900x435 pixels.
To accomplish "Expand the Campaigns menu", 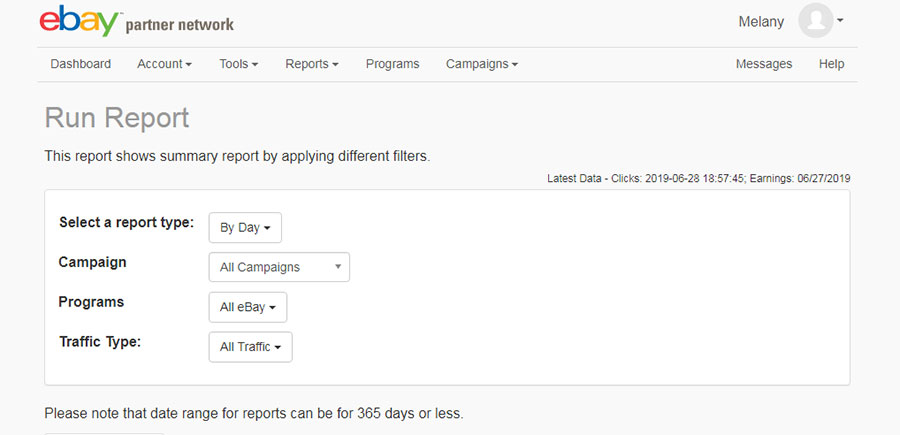I will [482, 64].
